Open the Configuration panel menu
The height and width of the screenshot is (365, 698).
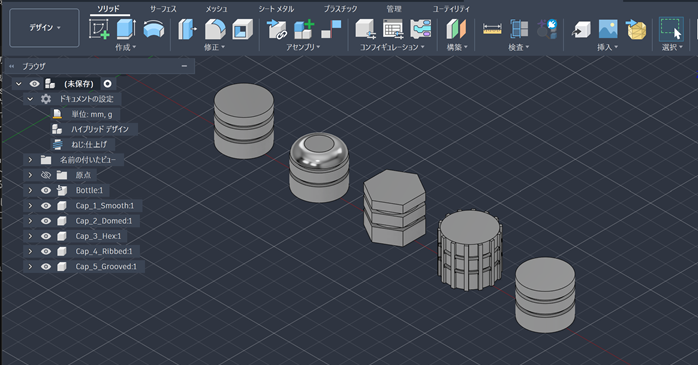(392, 47)
